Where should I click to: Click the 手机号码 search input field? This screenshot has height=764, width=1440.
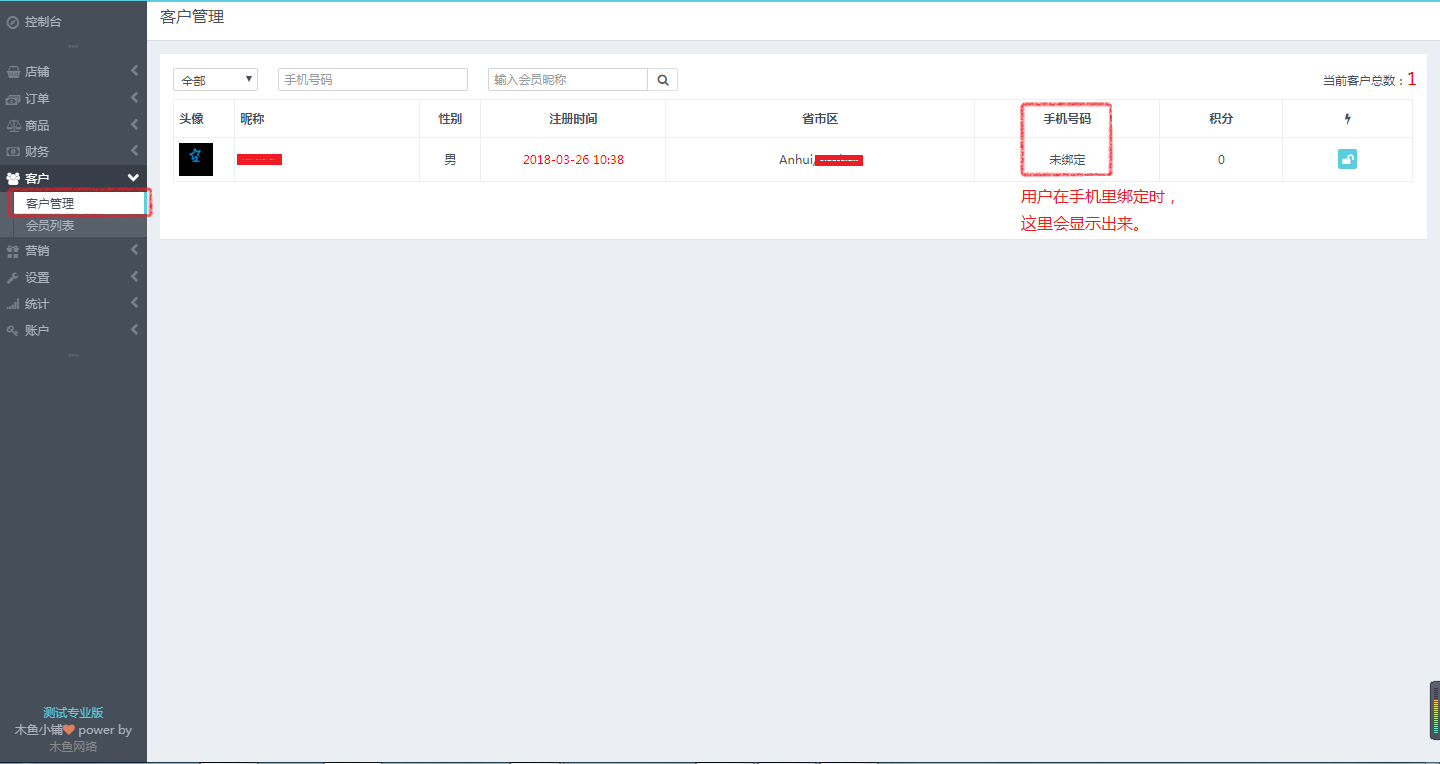point(372,80)
